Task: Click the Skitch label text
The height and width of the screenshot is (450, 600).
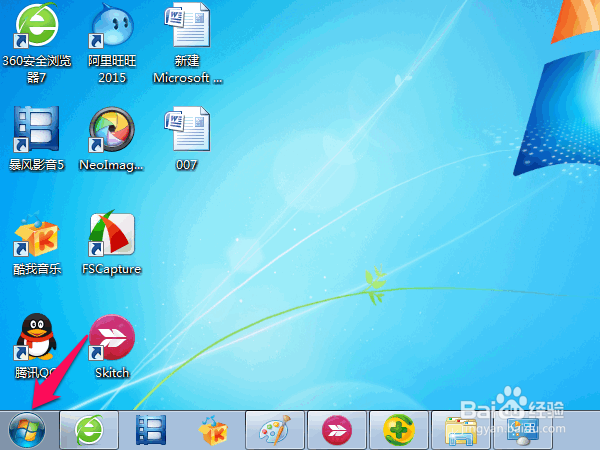Action: [x=112, y=373]
